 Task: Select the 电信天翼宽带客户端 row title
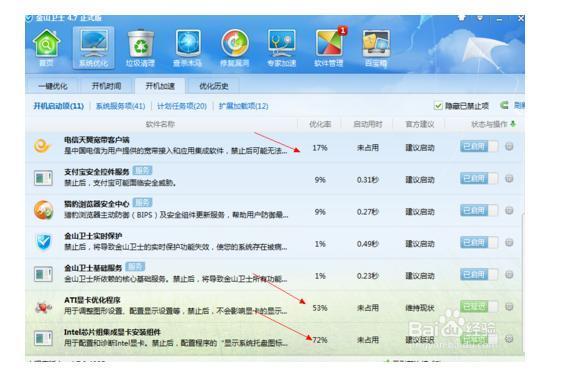pos(97,140)
